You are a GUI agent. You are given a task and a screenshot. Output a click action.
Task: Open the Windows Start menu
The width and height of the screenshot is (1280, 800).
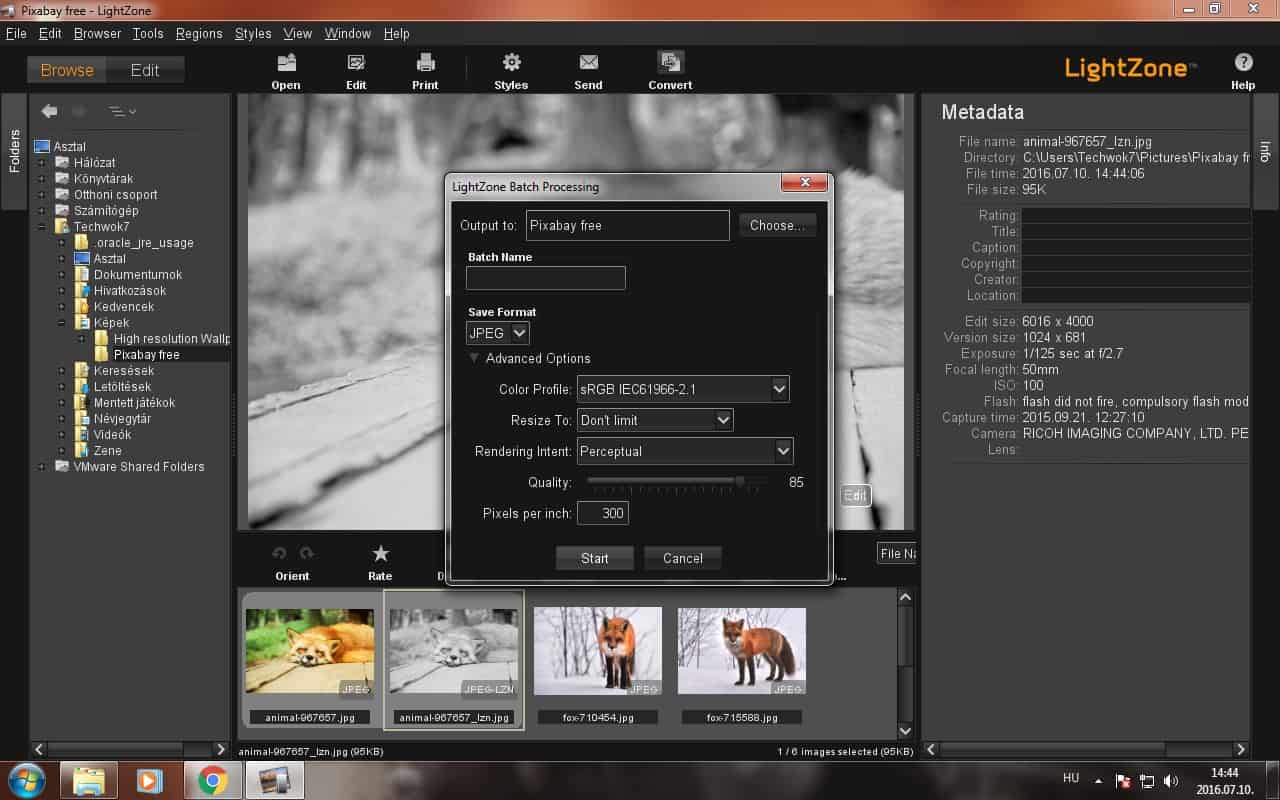click(x=26, y=780)
